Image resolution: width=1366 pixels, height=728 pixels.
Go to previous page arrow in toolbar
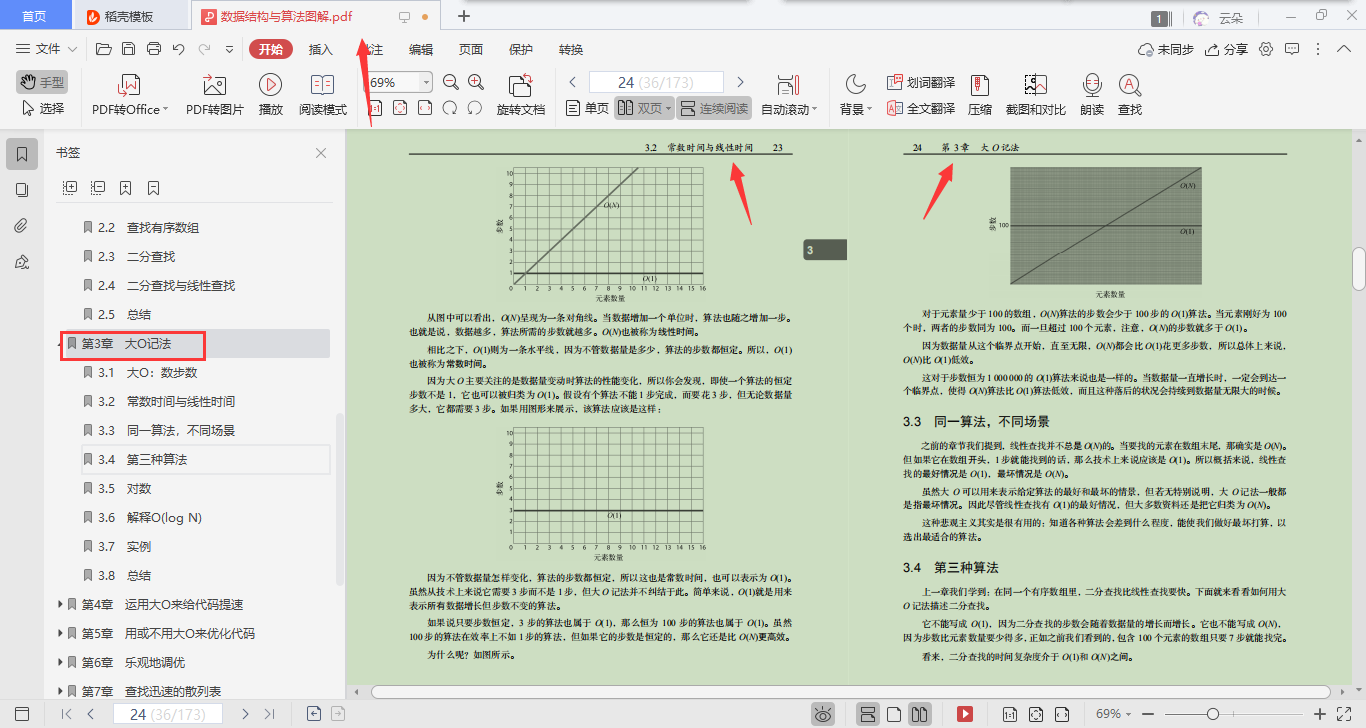click(573, 82)
